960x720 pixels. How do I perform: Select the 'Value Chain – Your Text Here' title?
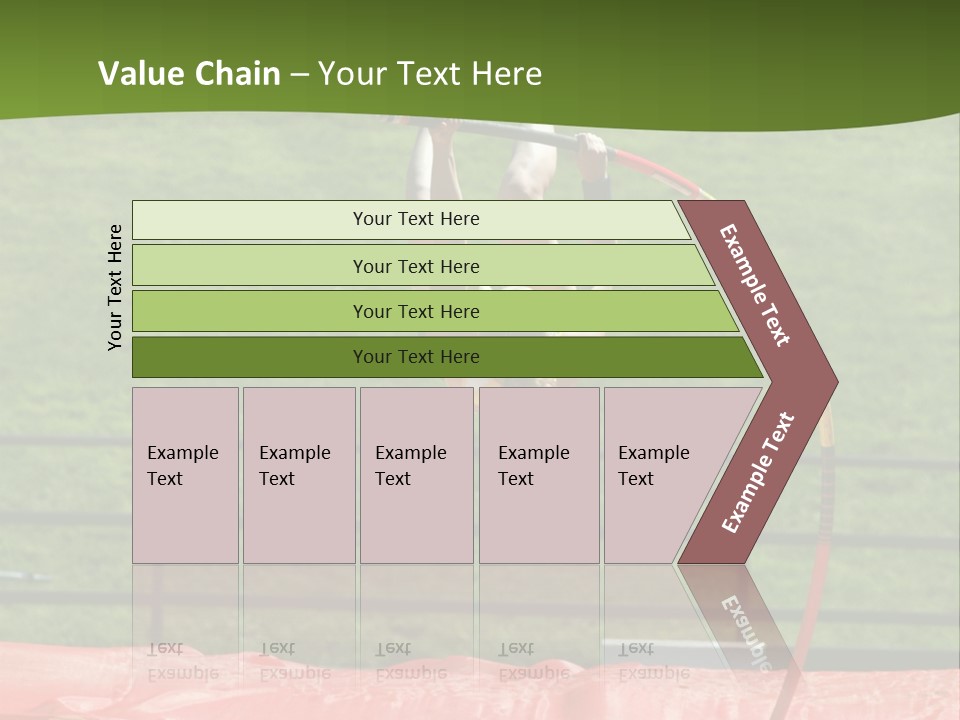pyautogui.click(x=320, y=73)
